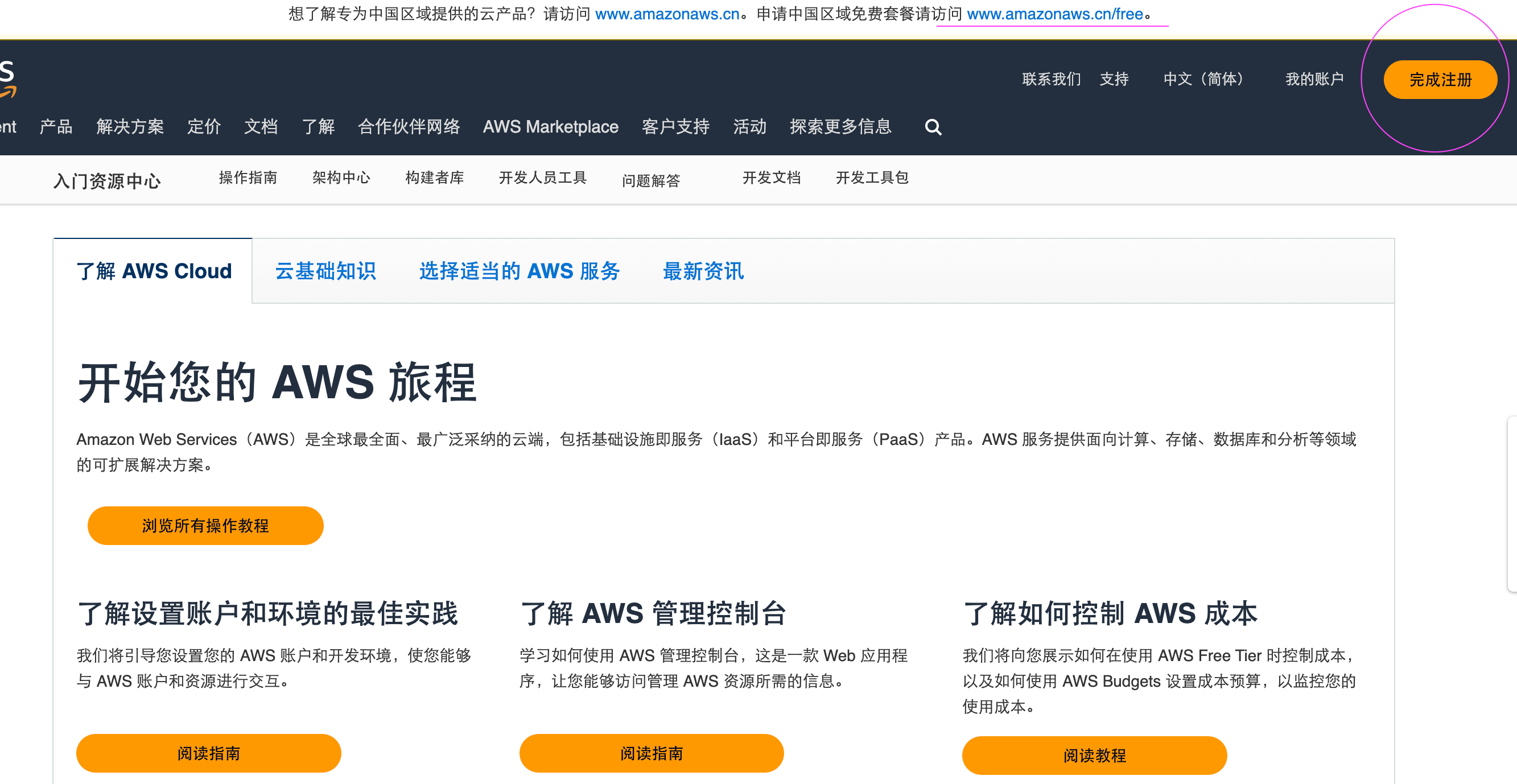Open 开发工具包 sub-navigation item

coord(872,178)
